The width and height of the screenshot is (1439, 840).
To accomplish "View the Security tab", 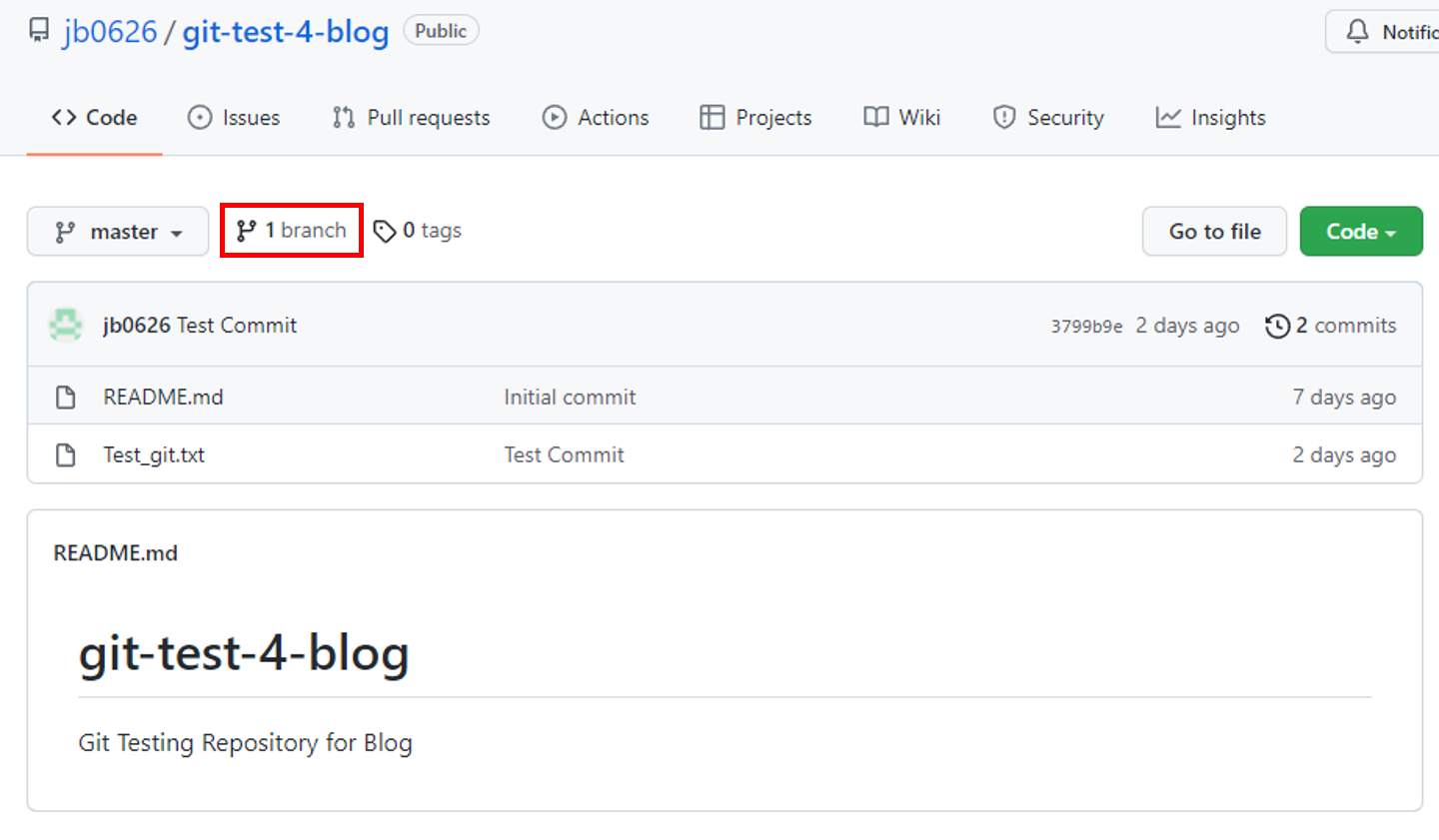I will tap(1048, 118).
